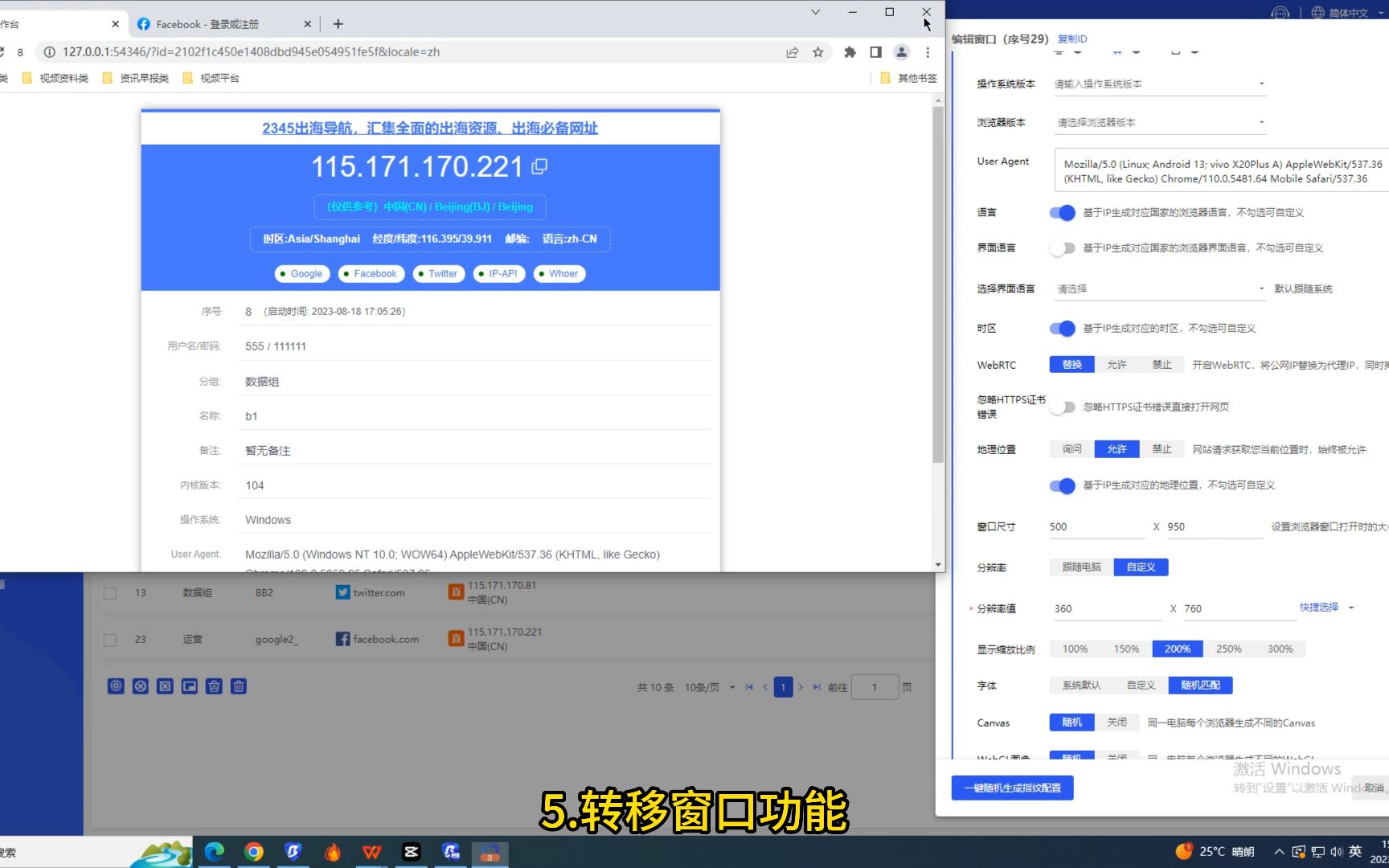Viewport: 1389px width, 868px height.
Task: Toggle the 界面语言 switch
Action: tap(1062, 248)
